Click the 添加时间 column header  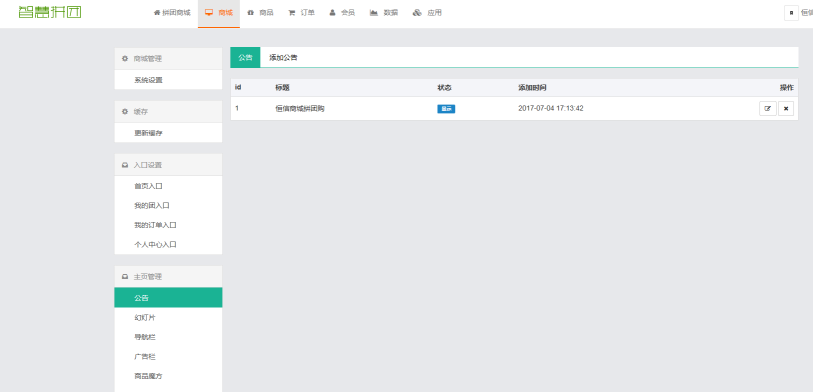[532, 88]
